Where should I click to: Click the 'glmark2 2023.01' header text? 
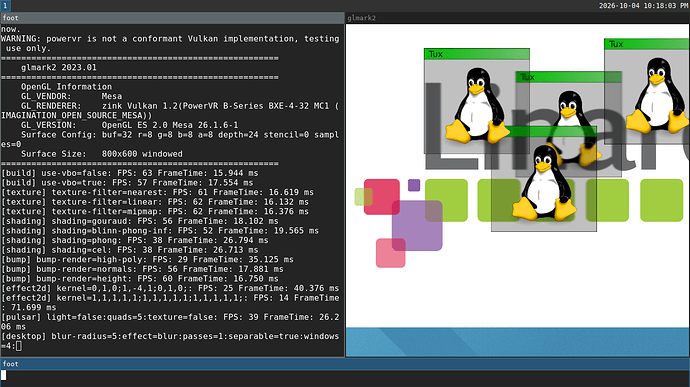[59, 67]
